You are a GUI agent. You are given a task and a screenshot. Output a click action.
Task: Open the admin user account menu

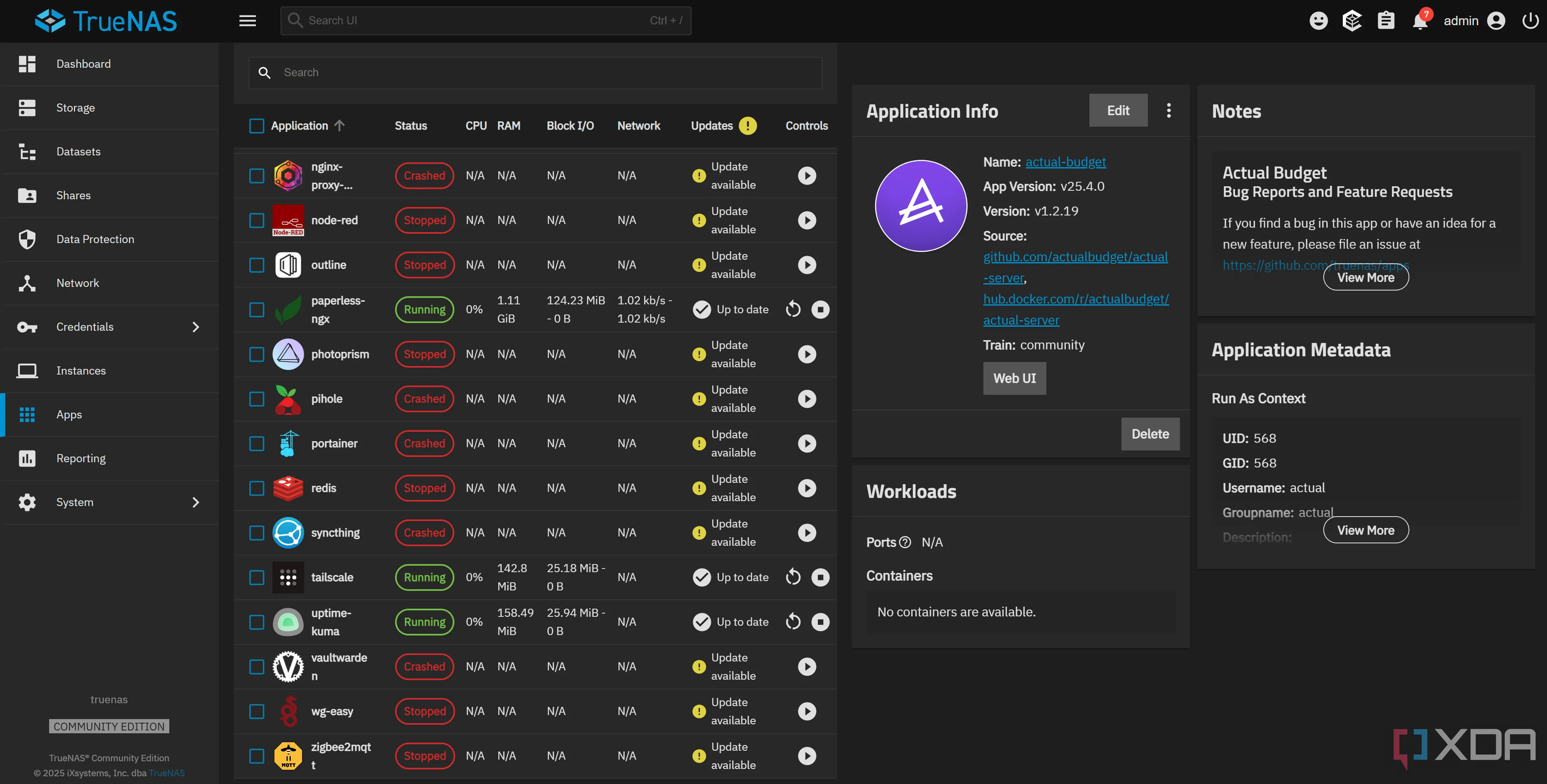click(1474, 21)
